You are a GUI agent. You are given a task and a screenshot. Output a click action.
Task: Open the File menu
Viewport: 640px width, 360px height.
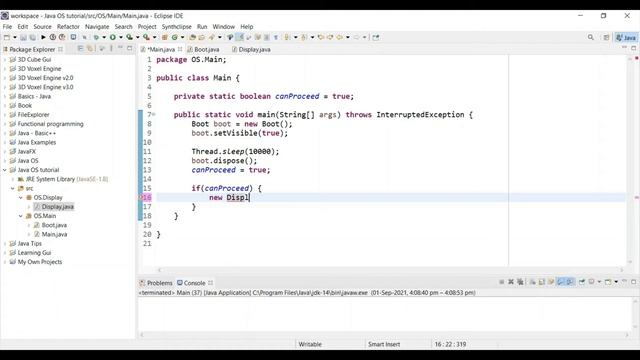7,27
